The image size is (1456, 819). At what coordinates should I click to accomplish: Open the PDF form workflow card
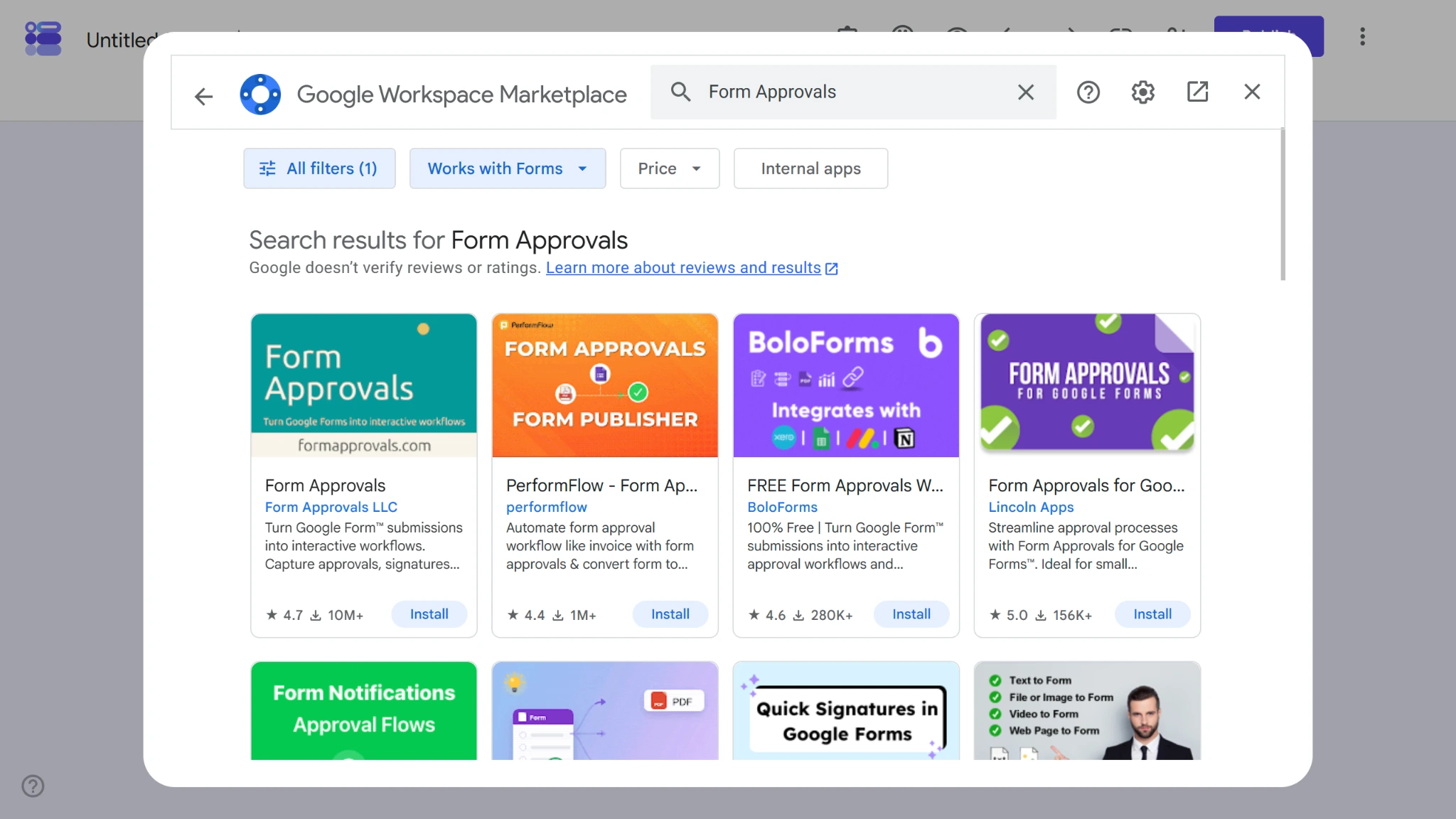click(x=604, y=710)
